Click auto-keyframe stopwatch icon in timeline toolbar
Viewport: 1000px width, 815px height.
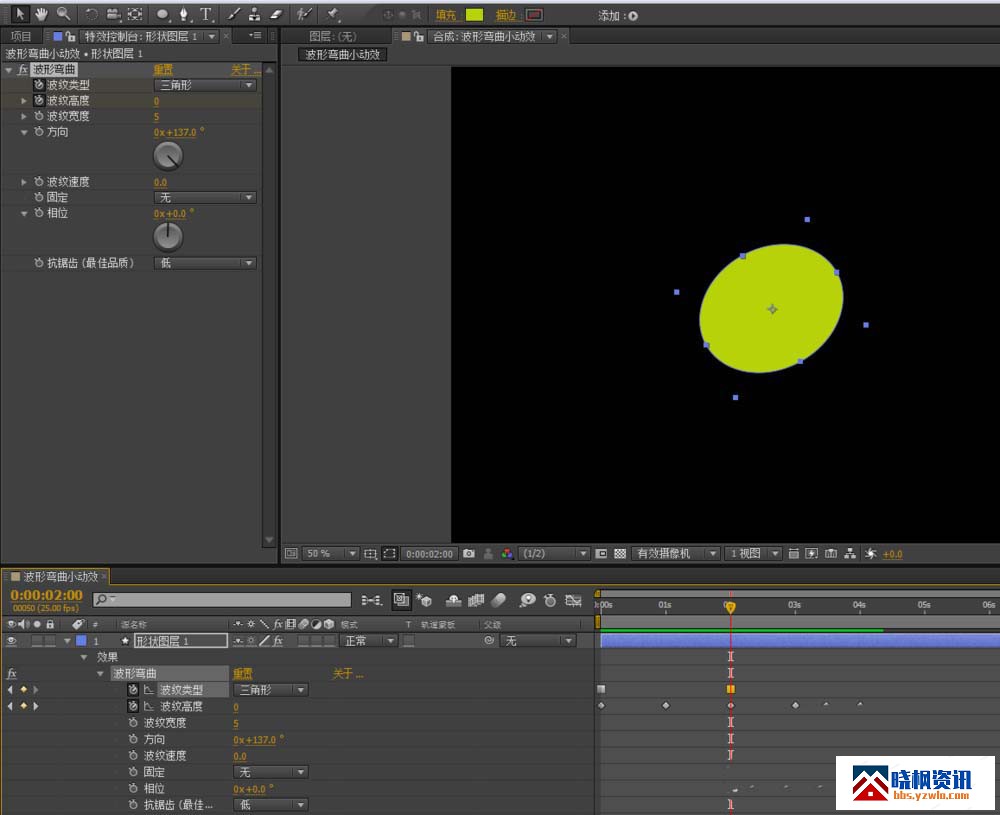point(550,600)
